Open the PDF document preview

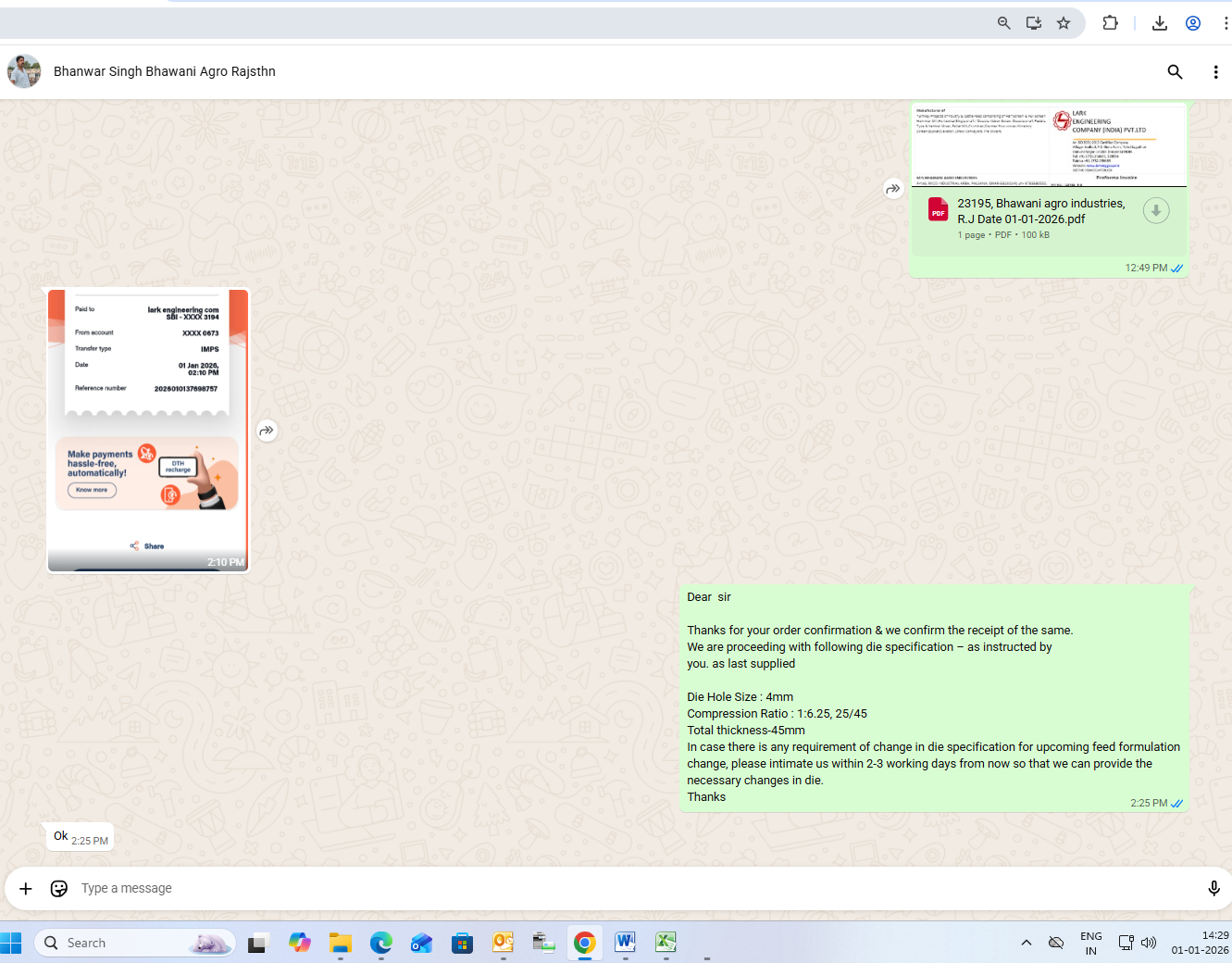(1049, 145)
